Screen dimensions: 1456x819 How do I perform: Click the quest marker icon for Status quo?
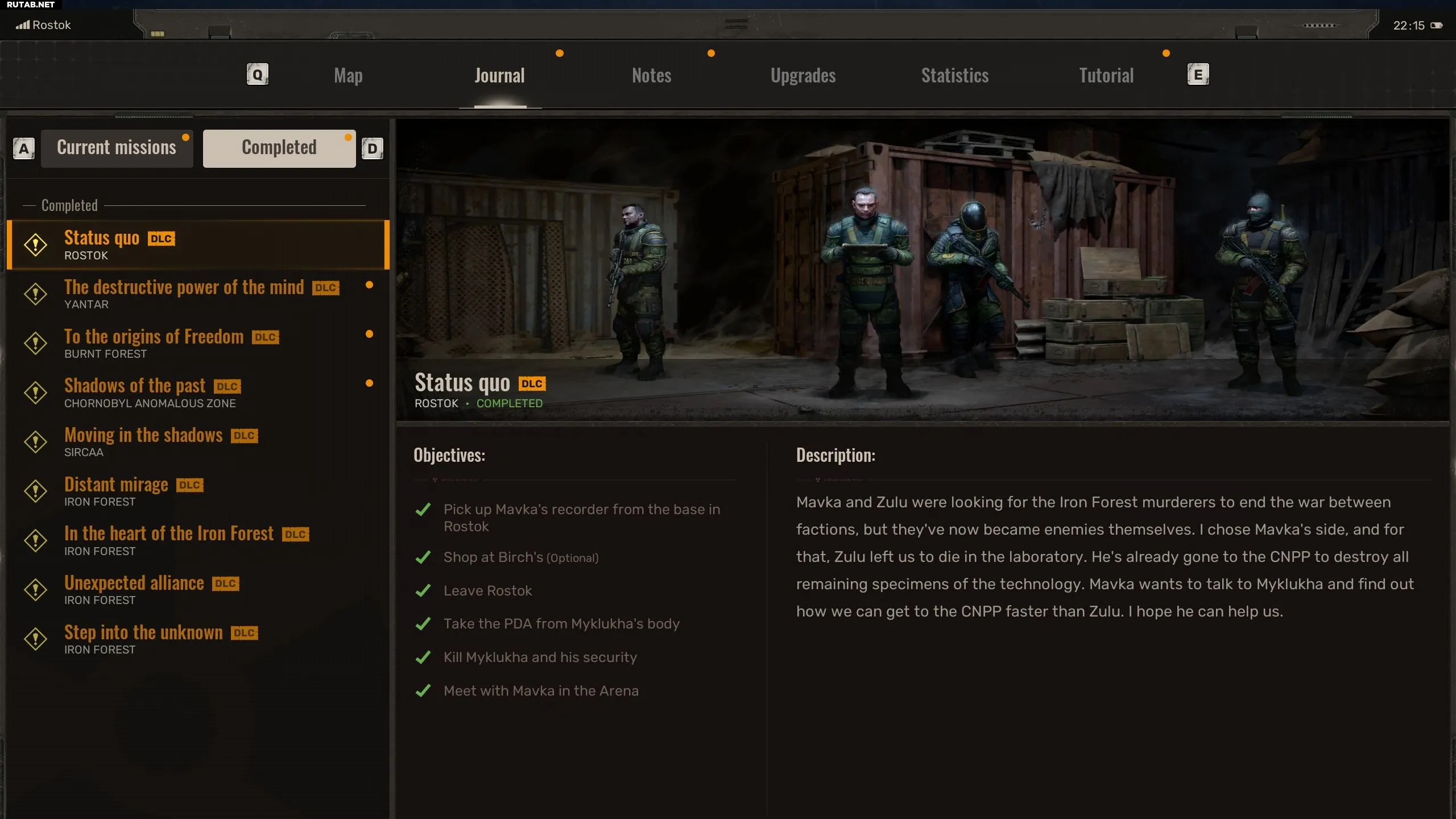36,245
